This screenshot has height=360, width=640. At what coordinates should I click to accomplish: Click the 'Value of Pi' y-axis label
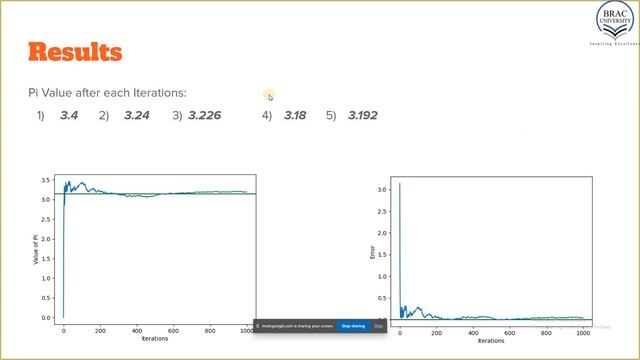click(x=36, y=249)
